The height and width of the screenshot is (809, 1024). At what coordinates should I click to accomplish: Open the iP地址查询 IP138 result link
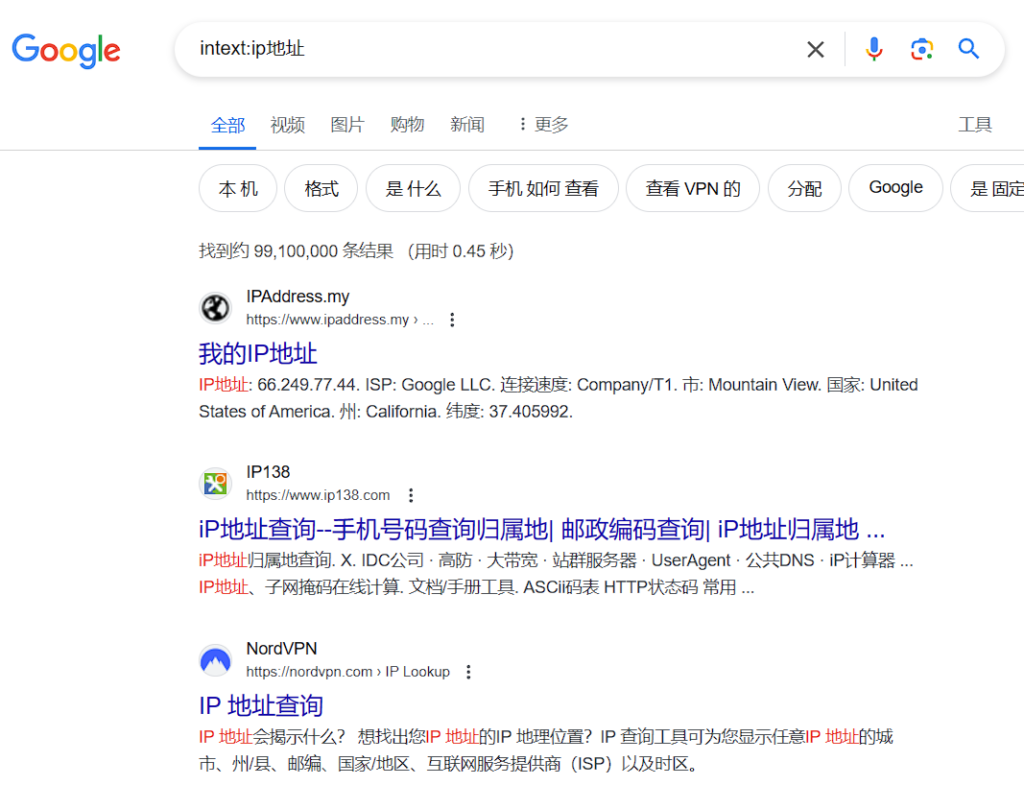pos(542,530)
